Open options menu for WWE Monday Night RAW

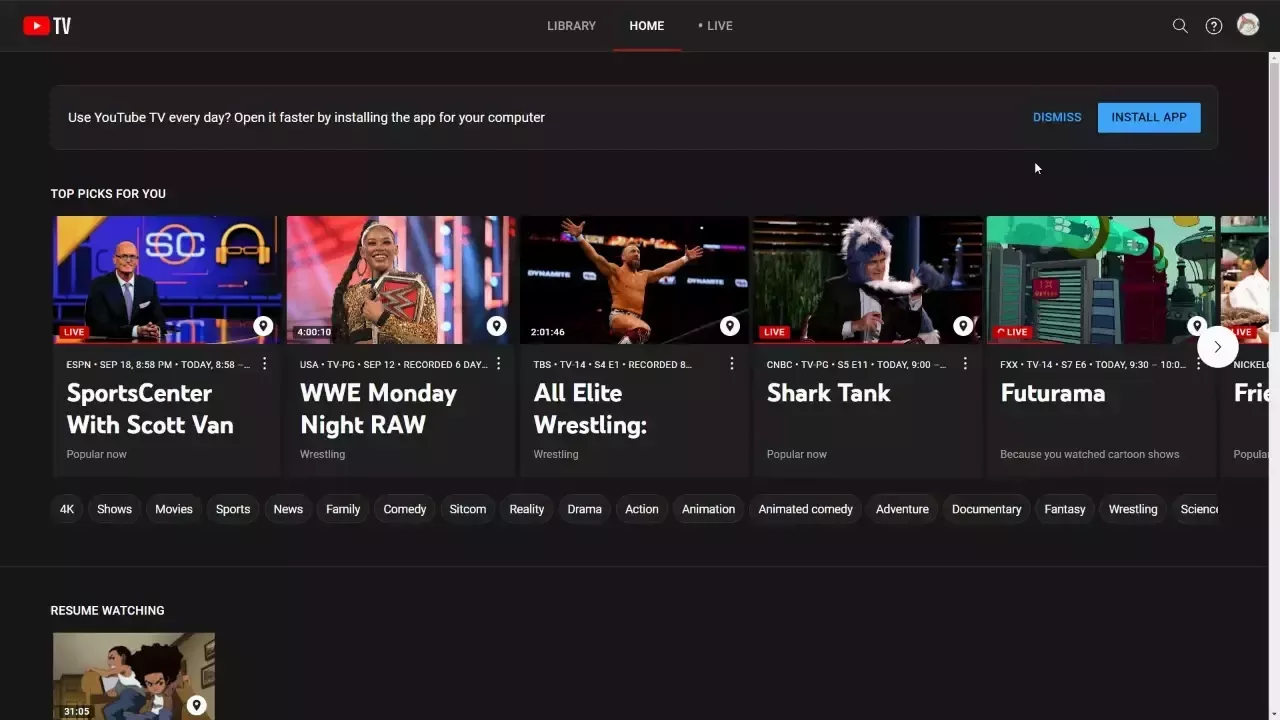coord(498,364)
